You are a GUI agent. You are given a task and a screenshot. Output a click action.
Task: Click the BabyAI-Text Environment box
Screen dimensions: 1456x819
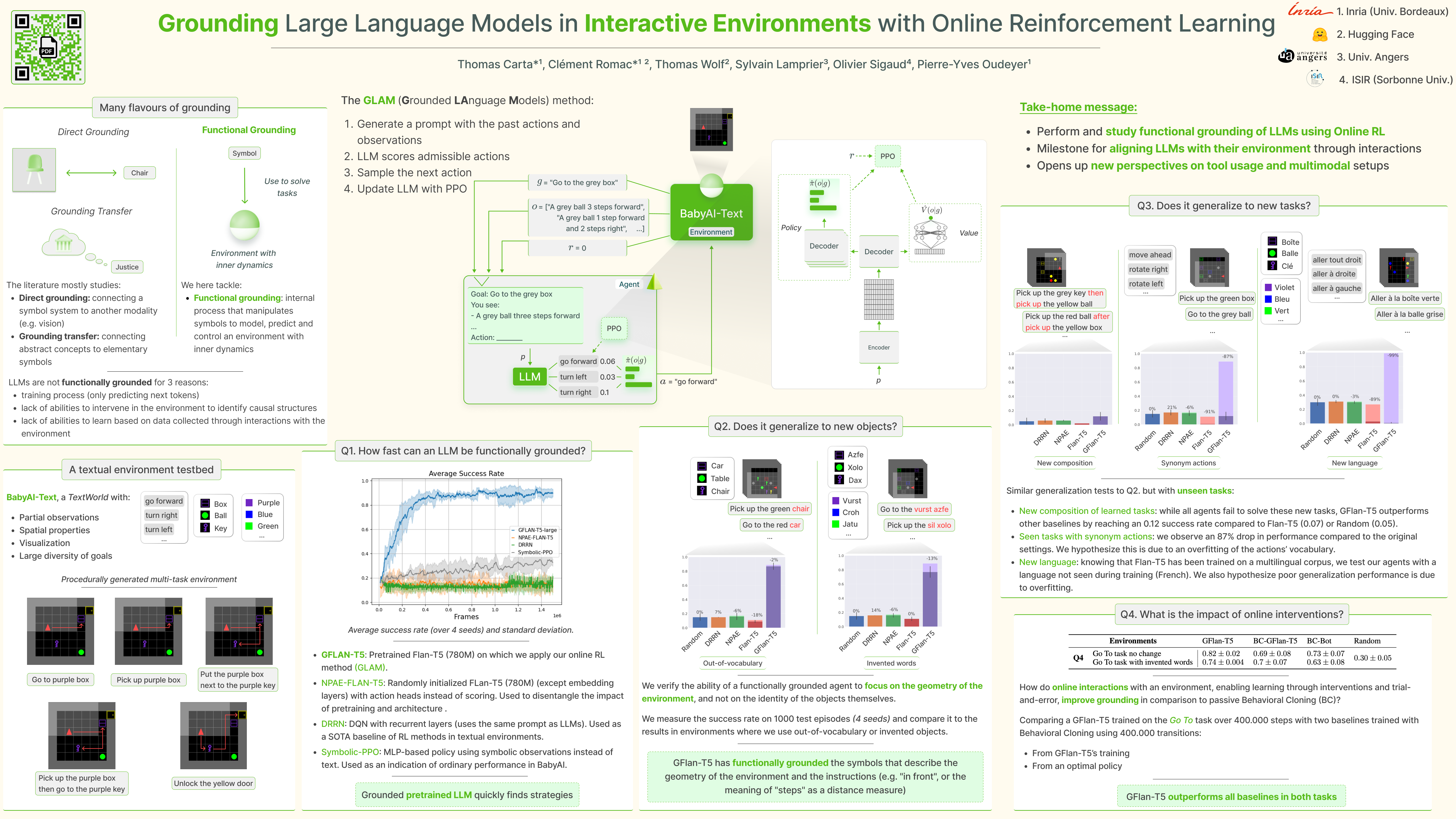coord(711,212)
